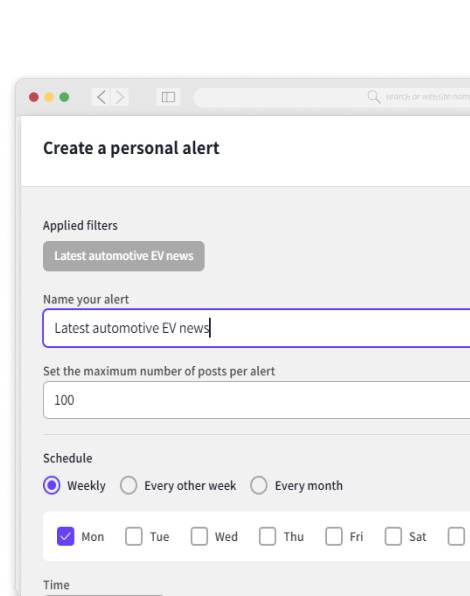Close the window with the red button
Screen dimensions: 470x596
[34, 97]
